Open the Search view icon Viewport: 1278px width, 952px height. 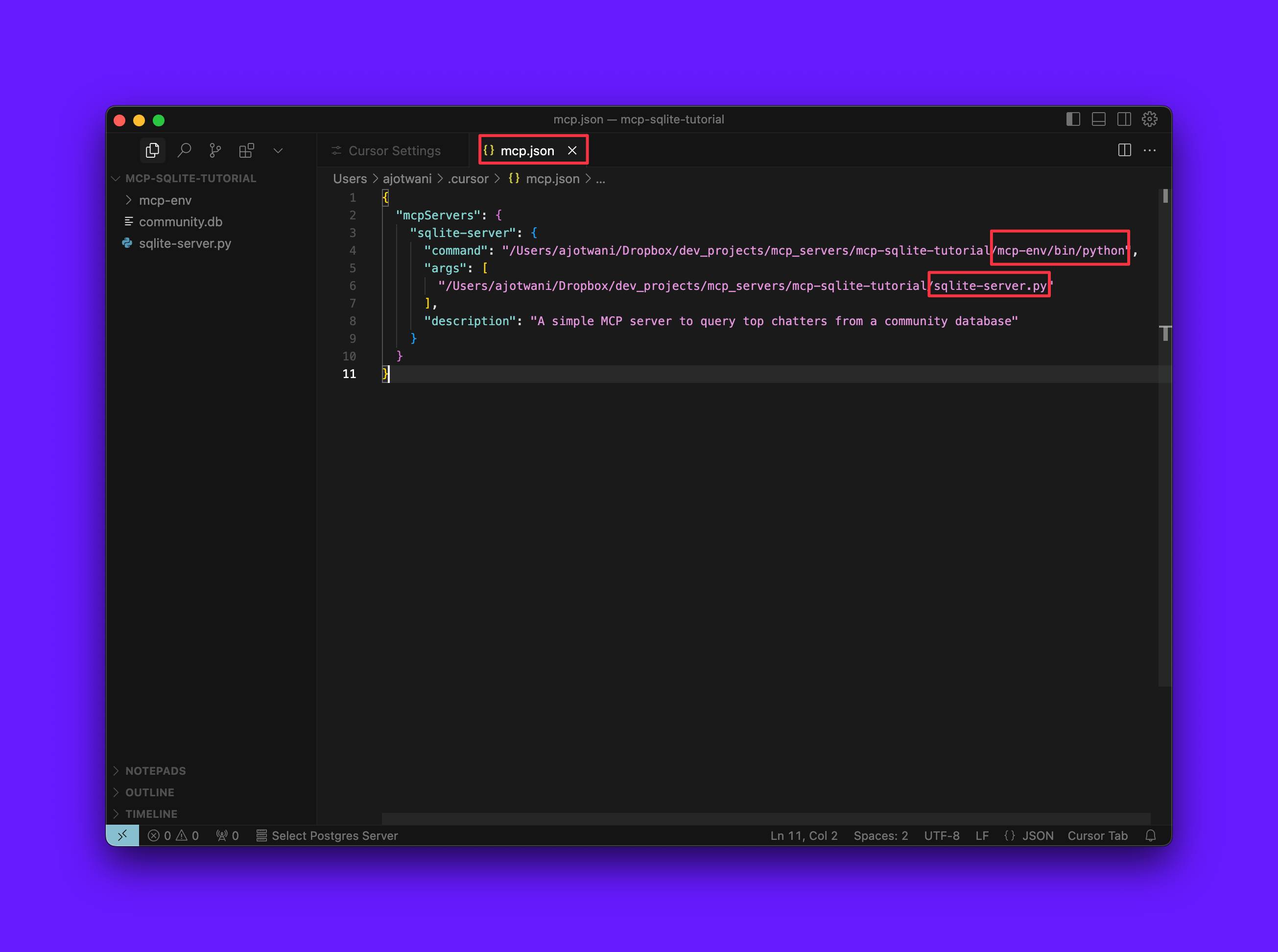tap(184, 150)
